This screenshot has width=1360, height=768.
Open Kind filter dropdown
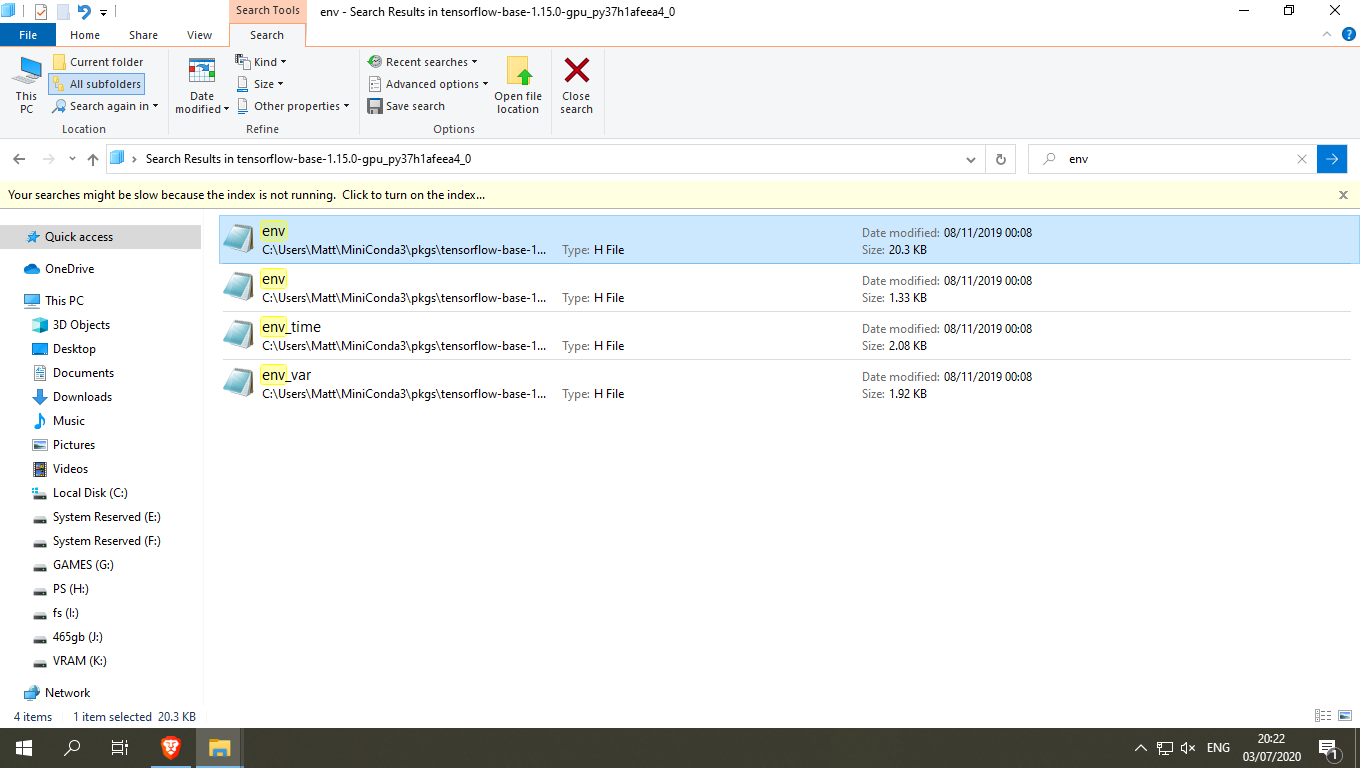click(x=262, y=62)
